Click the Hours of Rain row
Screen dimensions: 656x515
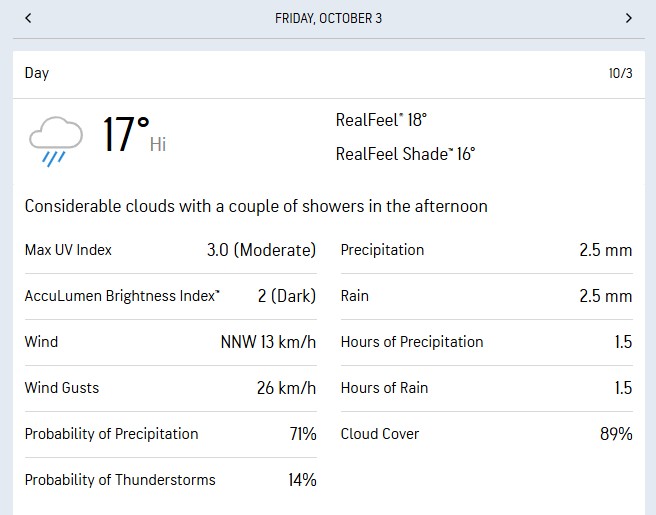486,388
